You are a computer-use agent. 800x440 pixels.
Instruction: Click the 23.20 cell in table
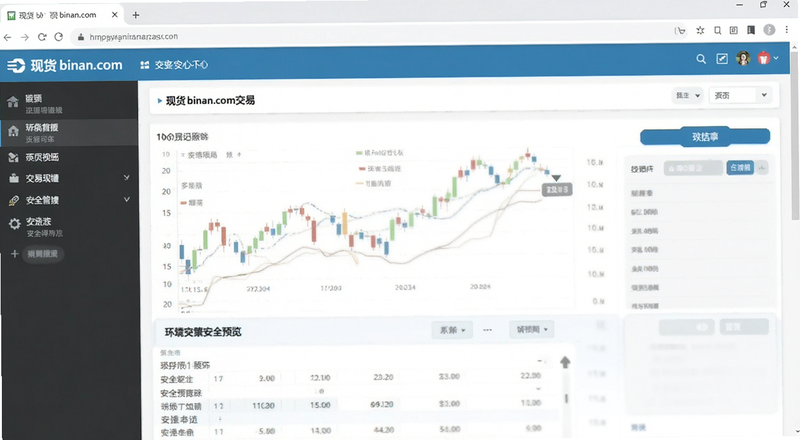point(383,377)
